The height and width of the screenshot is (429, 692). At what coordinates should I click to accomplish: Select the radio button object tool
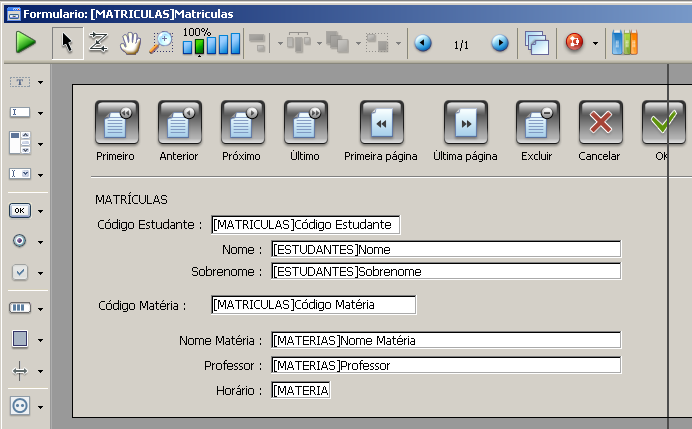click(20, 241)
